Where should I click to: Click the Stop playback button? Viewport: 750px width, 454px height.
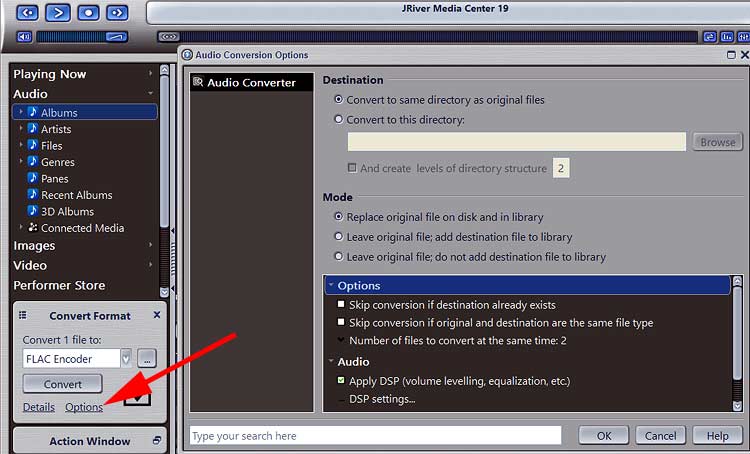pyautogui.click(x=88, y=13)
